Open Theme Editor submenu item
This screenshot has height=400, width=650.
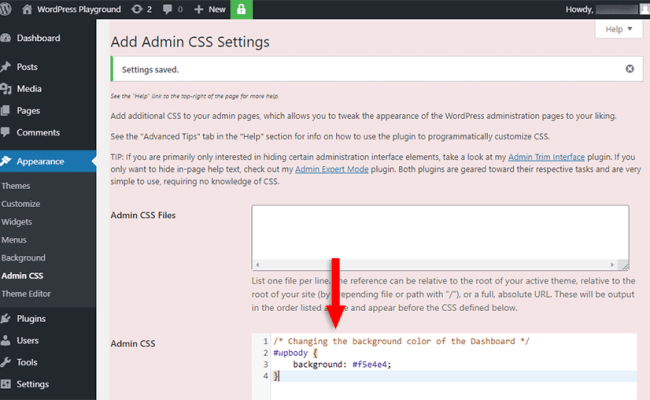(x=26, y=293)
